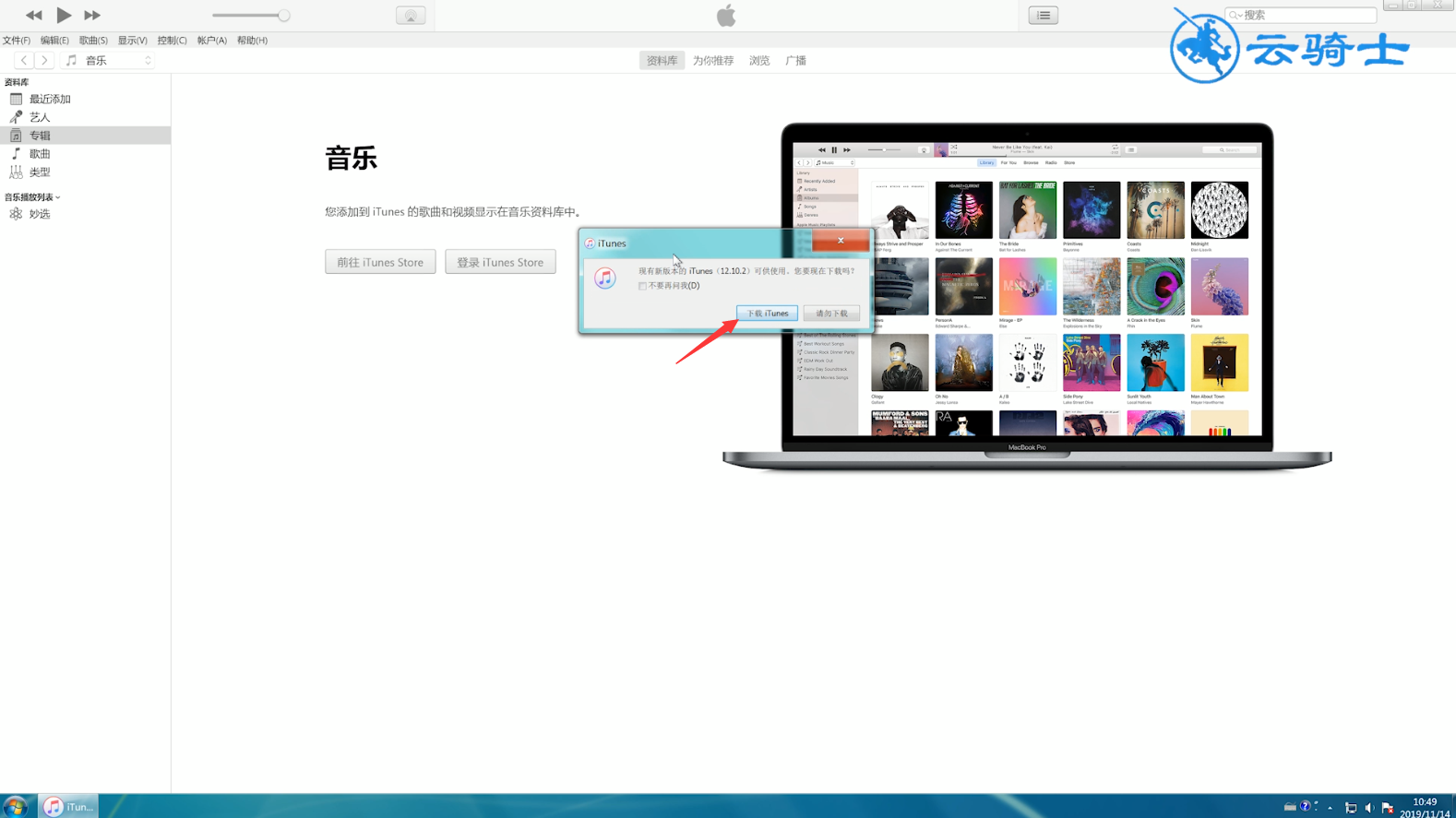Open the AirPlay output button
The image size is (1456, 818).
pos(411,15)
